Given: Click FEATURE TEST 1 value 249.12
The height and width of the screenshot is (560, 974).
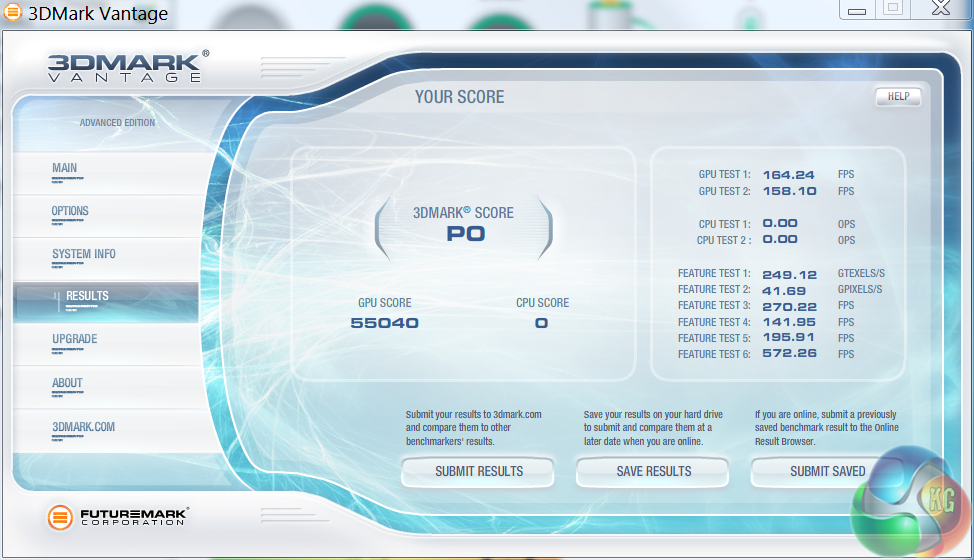Looking at the screenshot, I should click(x=790, y=274).
